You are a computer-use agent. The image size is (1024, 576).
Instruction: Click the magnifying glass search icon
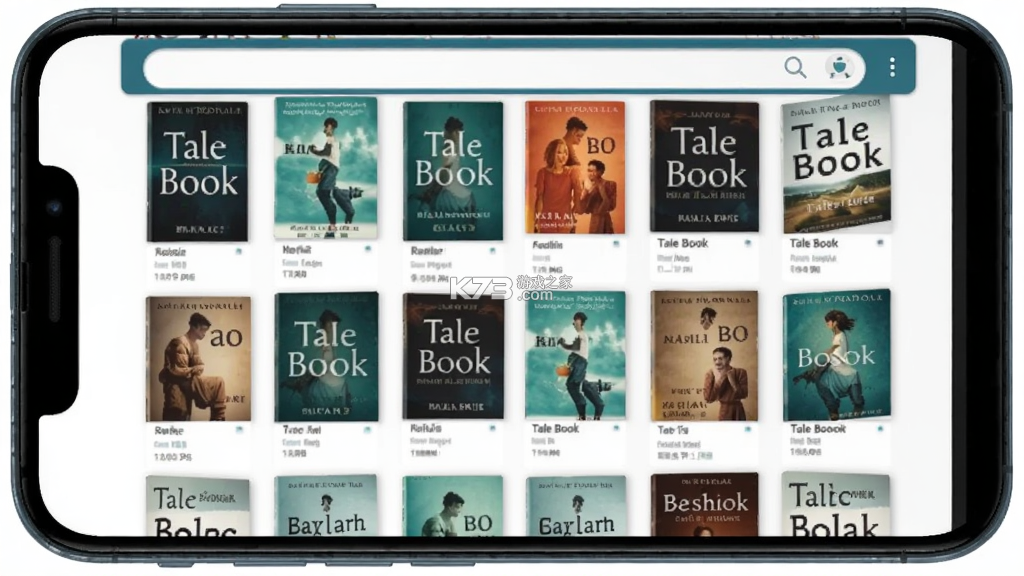click(795, 67)
